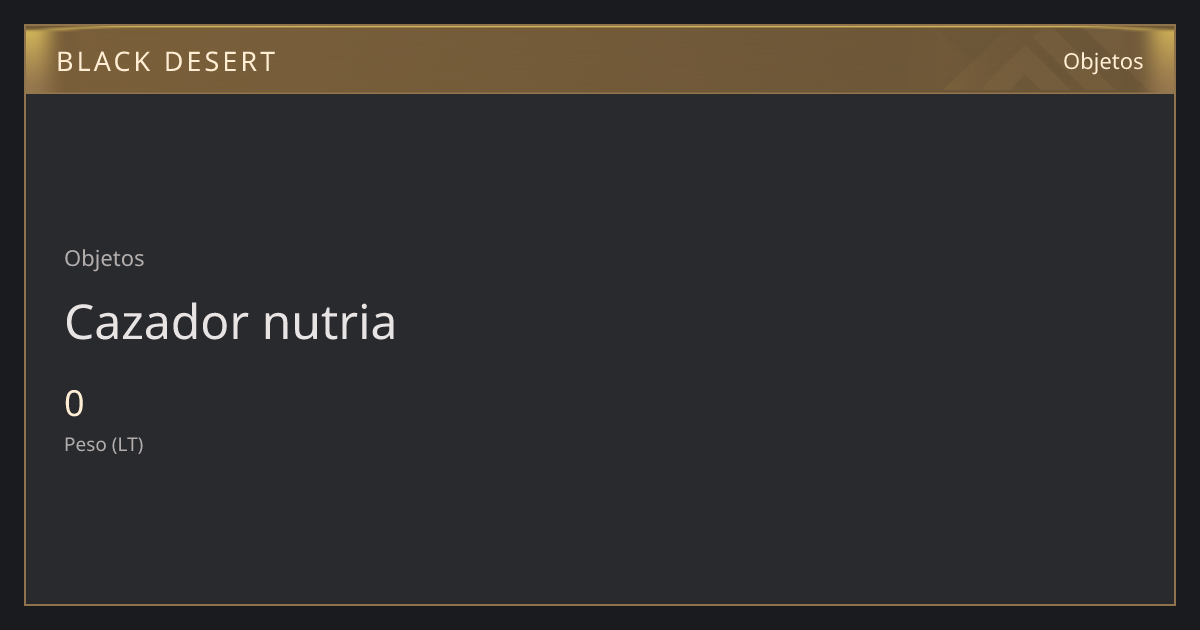This screenshot has height=630, width=1200.
Task: Click the empty card space beneath Peso (LT)
Action: [x=300, y=530]
